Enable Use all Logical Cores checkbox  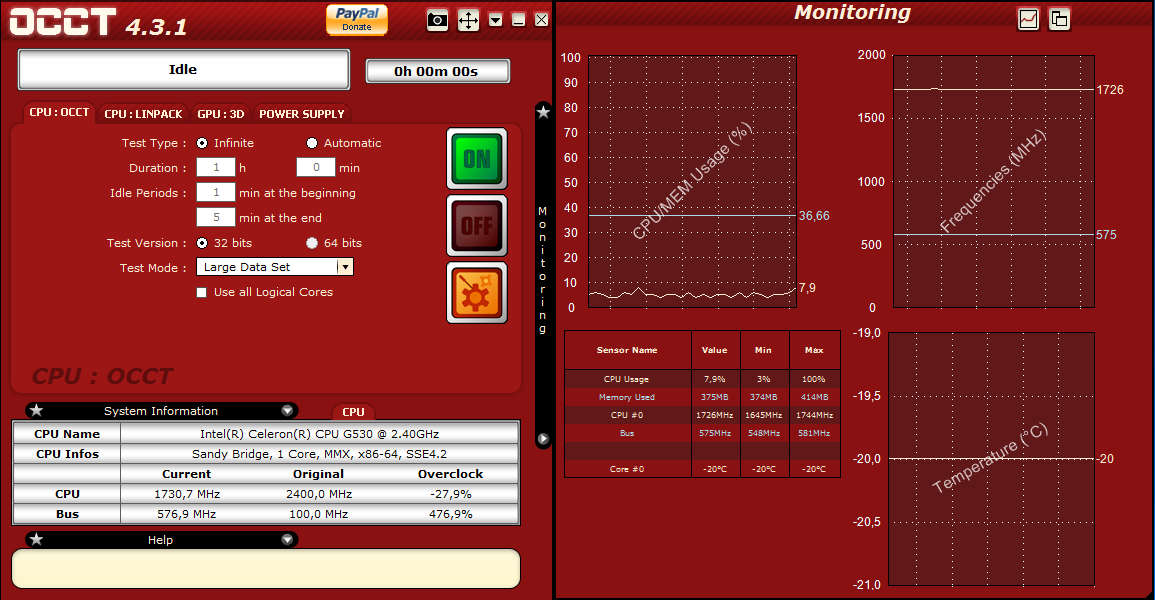[201, 292]
